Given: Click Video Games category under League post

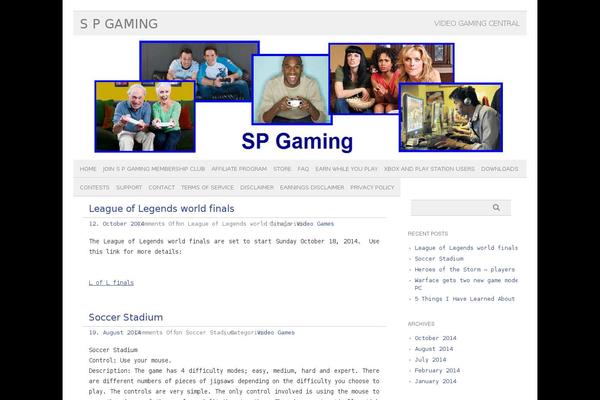Looking at the screenshot, I should (315, 224).
